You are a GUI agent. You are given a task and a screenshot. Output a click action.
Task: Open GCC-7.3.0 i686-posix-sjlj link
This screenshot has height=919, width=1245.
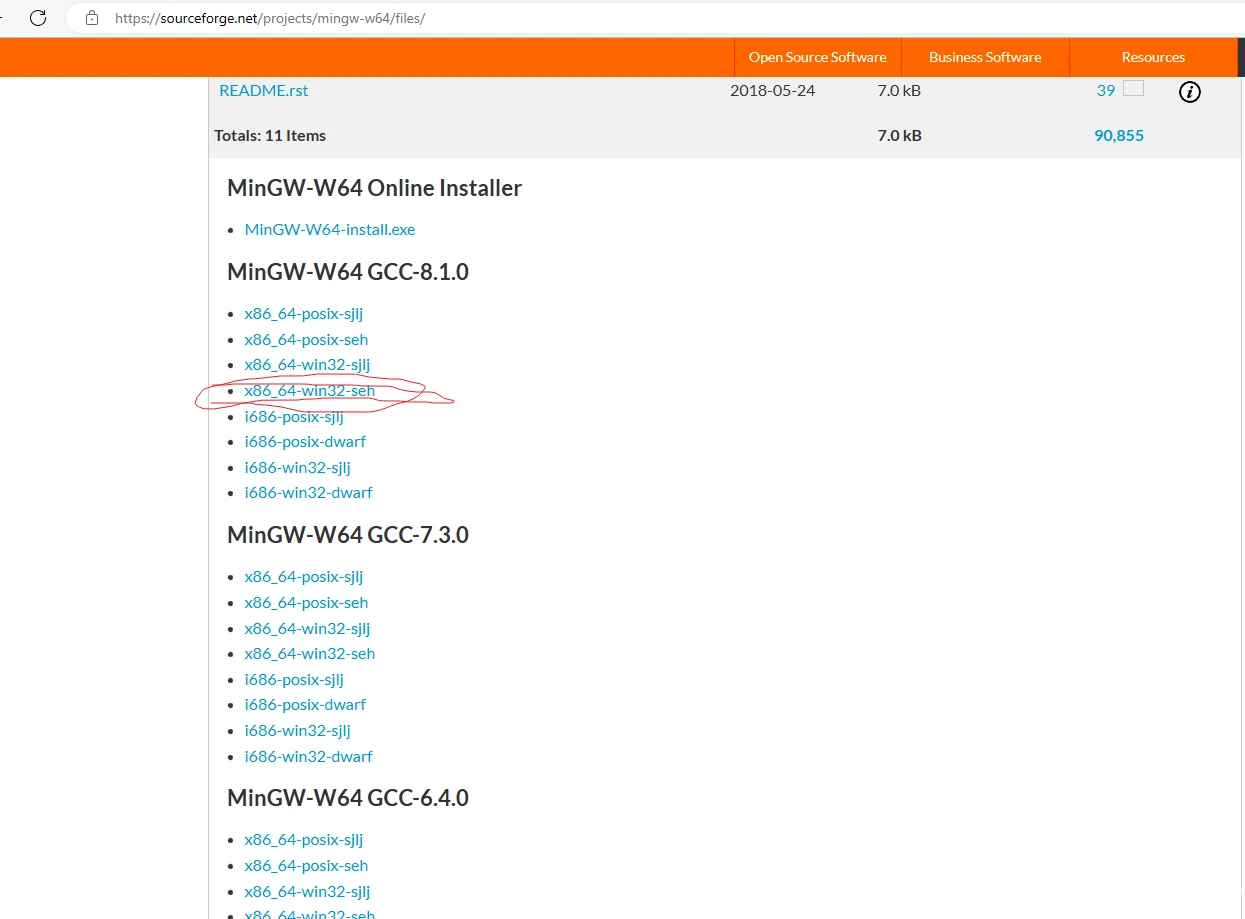coord(294,679)
